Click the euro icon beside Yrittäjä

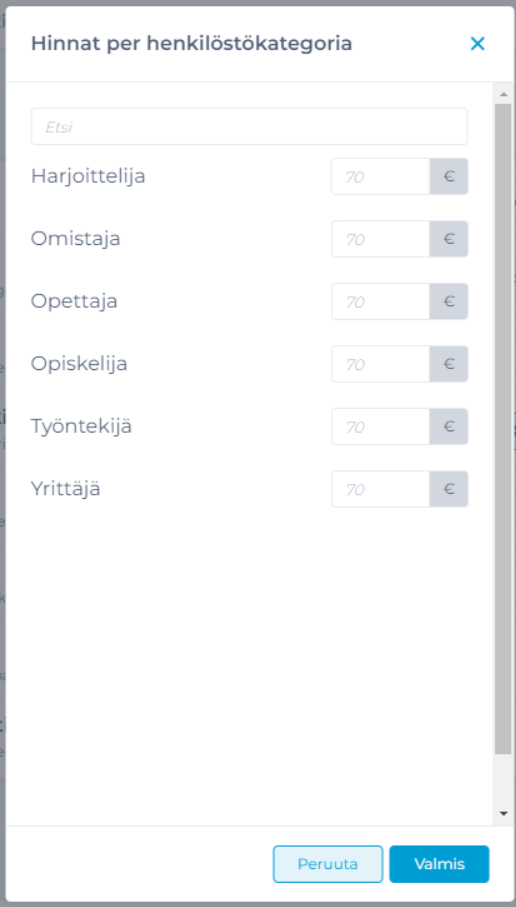(449, 489)
